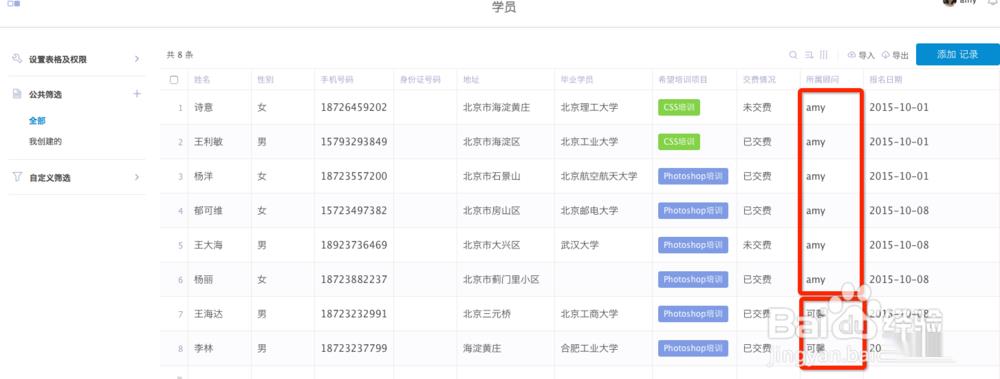Click the phone number 18923736469
This screenshot has height=379, width=1000.
coord(354,245)
